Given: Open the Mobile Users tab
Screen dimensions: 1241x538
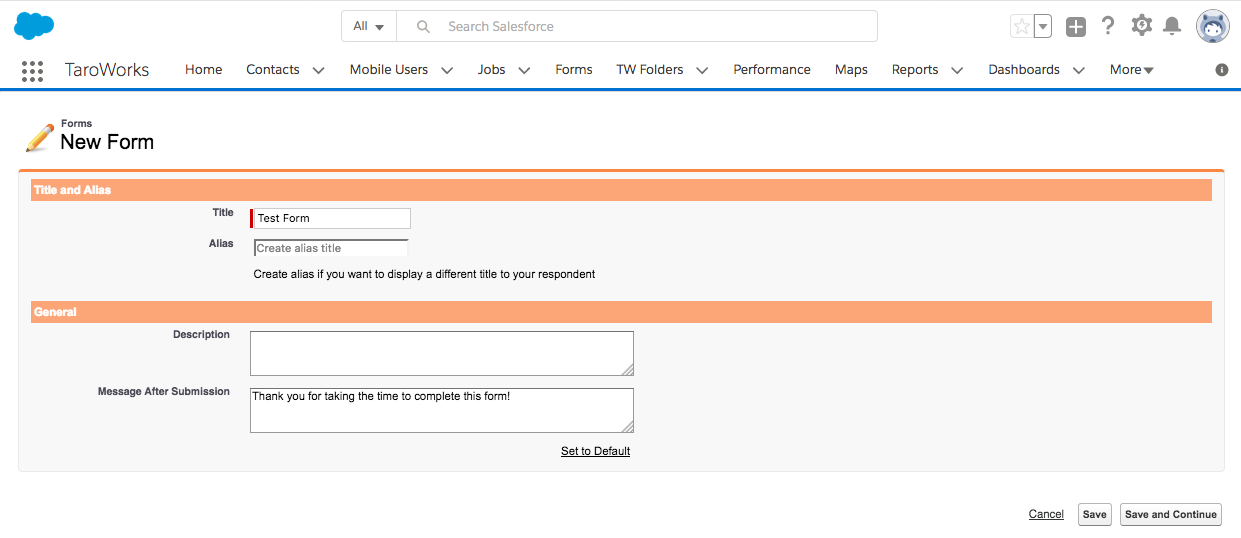Looking at the screenshot, I should (x=389, y=70).
